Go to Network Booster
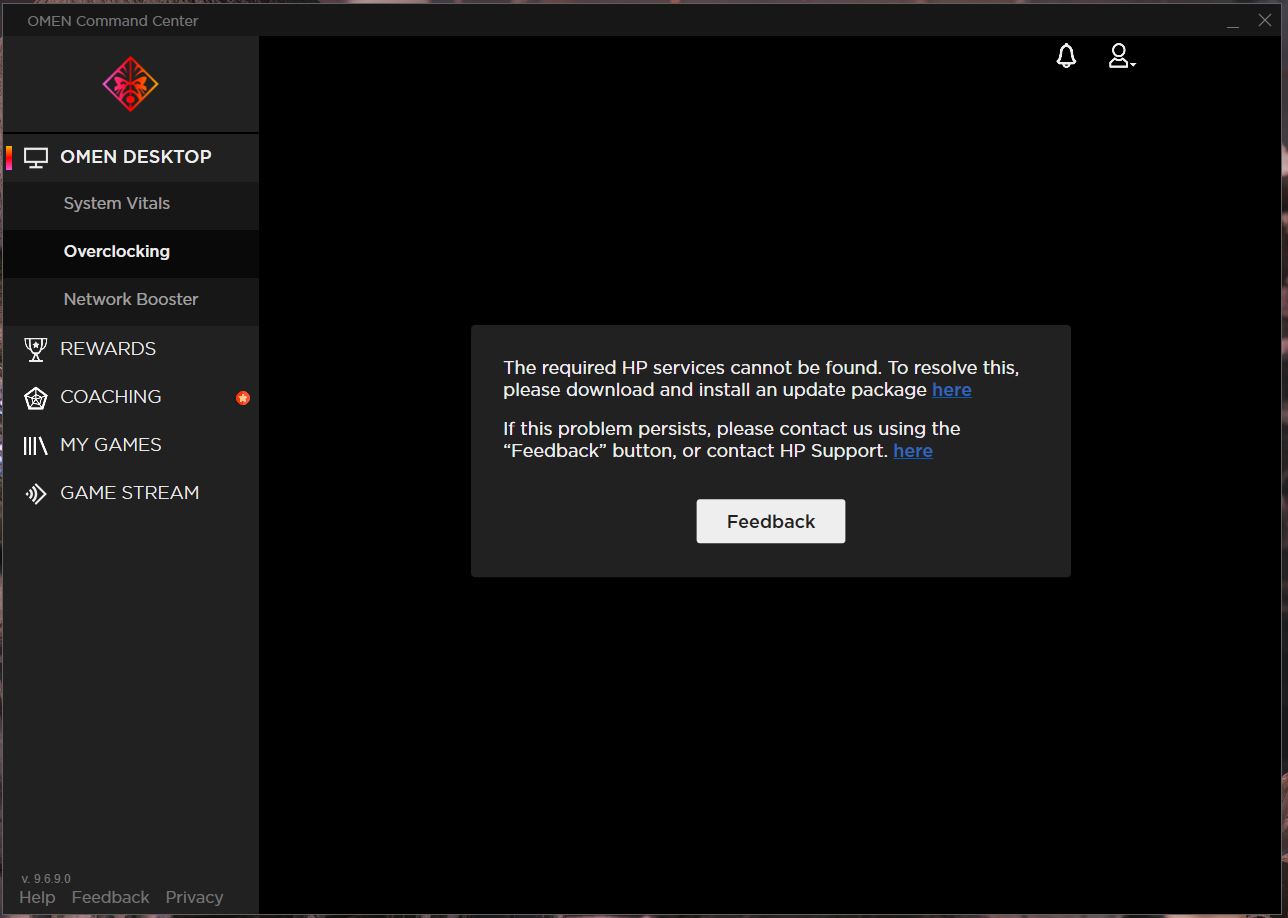 [x=130, y=300]
